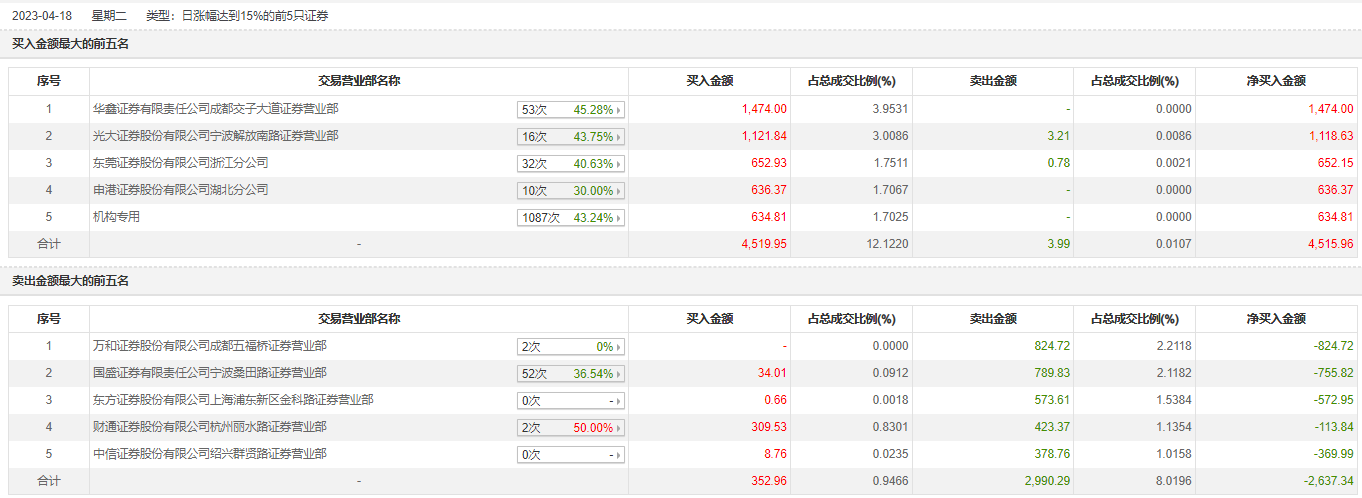The image size is (1362, 498).
Task: Click 净买入金额 header in top table
Action: pos(1276,82)
